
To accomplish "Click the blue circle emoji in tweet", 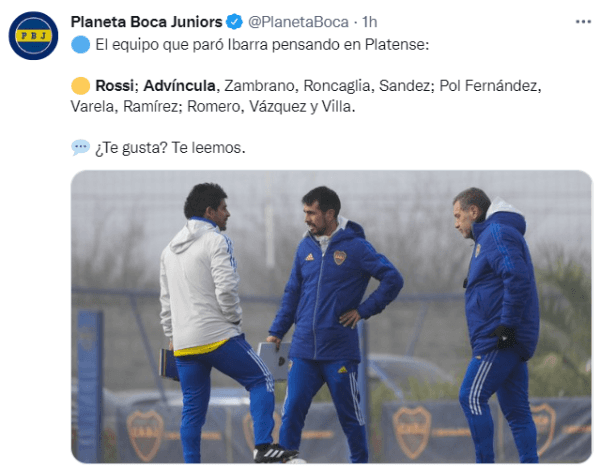I will point(80,44).
